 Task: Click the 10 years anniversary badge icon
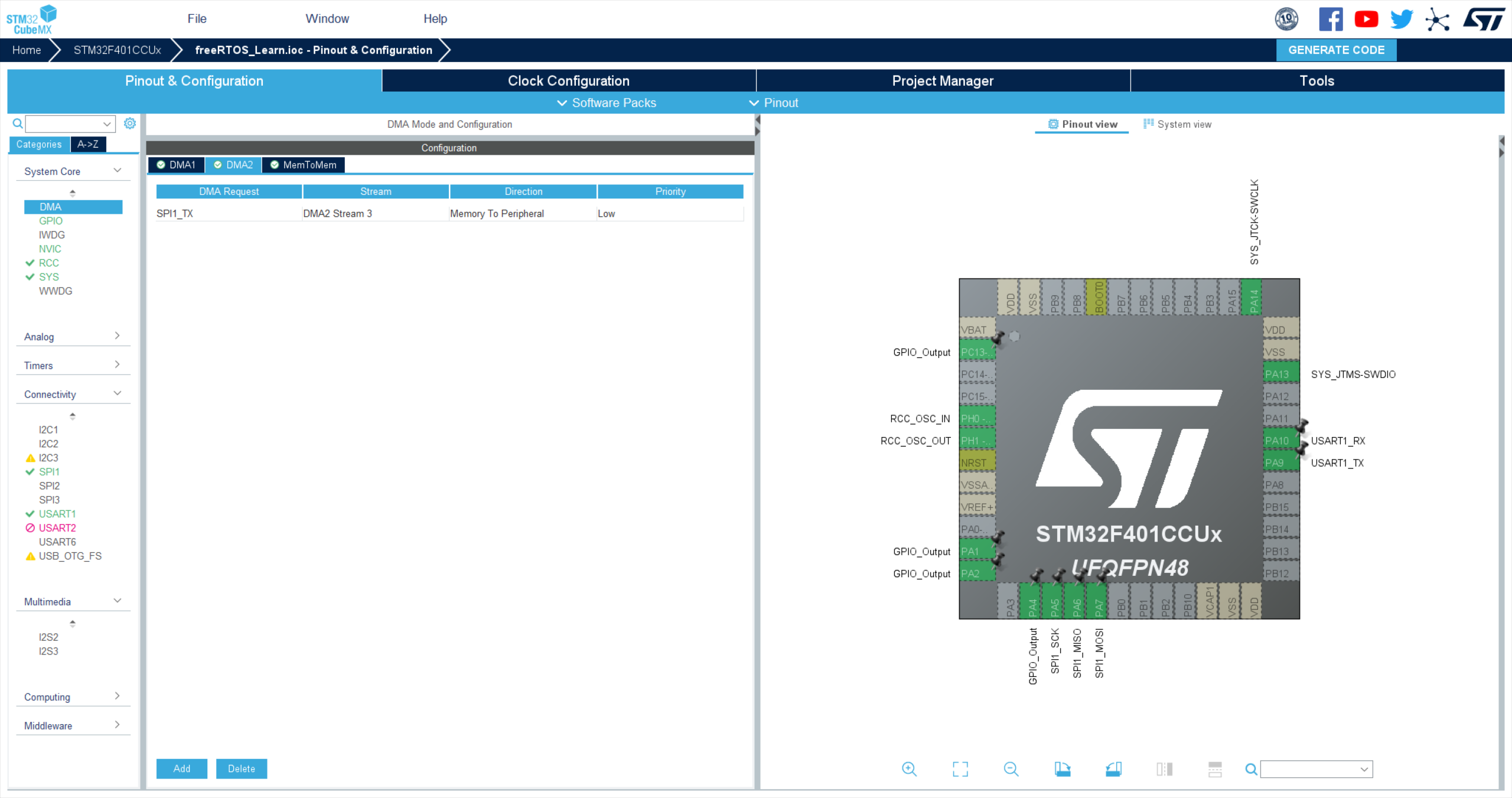[x=1286, y=19]
